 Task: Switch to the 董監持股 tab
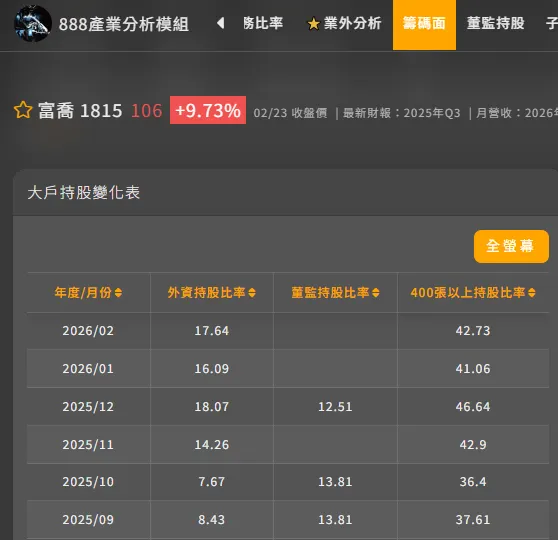coord(495,23)
